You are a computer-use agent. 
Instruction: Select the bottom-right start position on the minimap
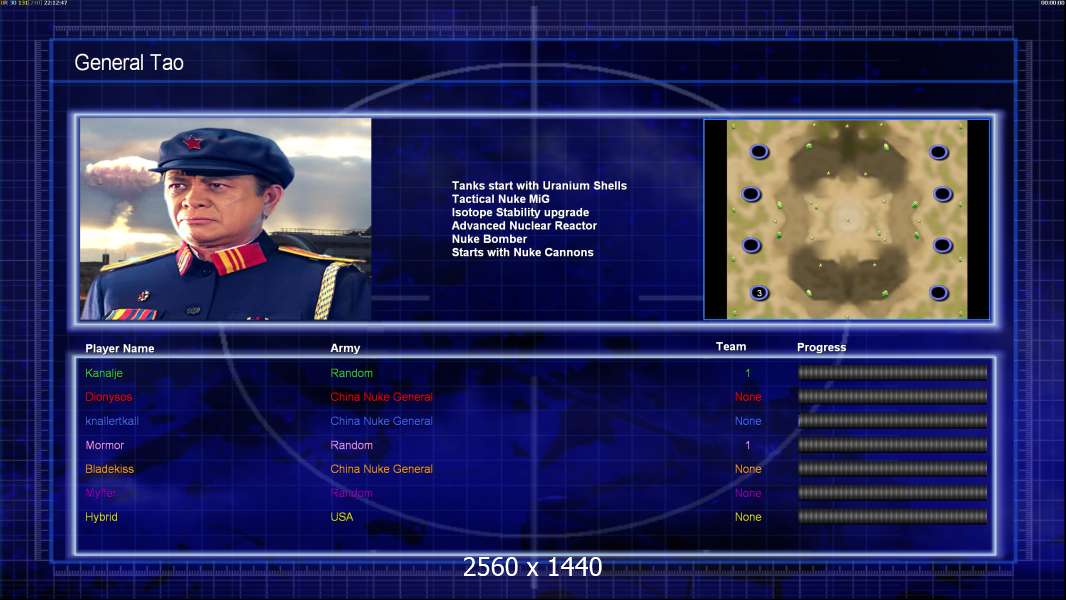click(939, 293)
